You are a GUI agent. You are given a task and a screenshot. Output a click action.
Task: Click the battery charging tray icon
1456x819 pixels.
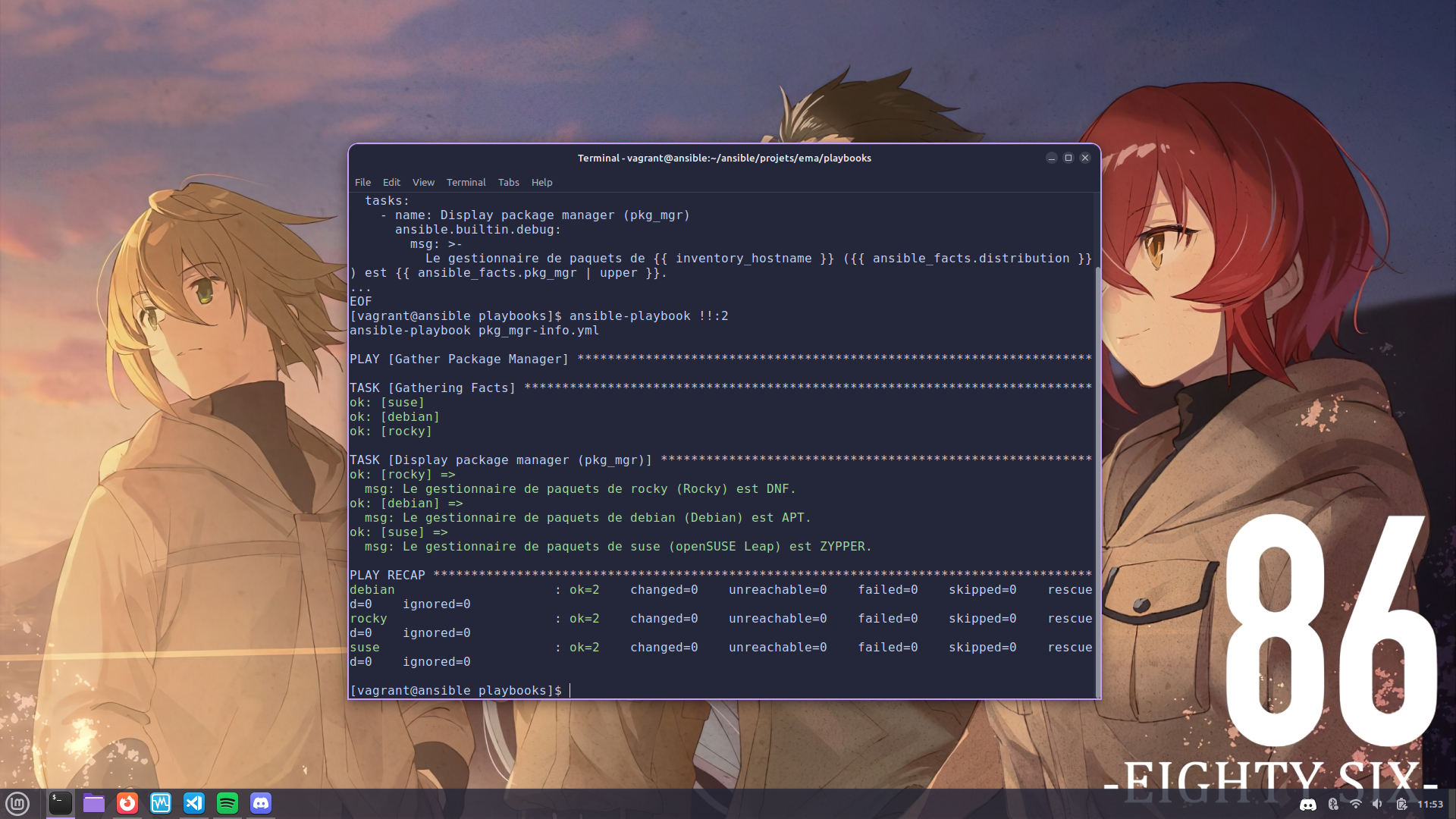pos(1401,805)
